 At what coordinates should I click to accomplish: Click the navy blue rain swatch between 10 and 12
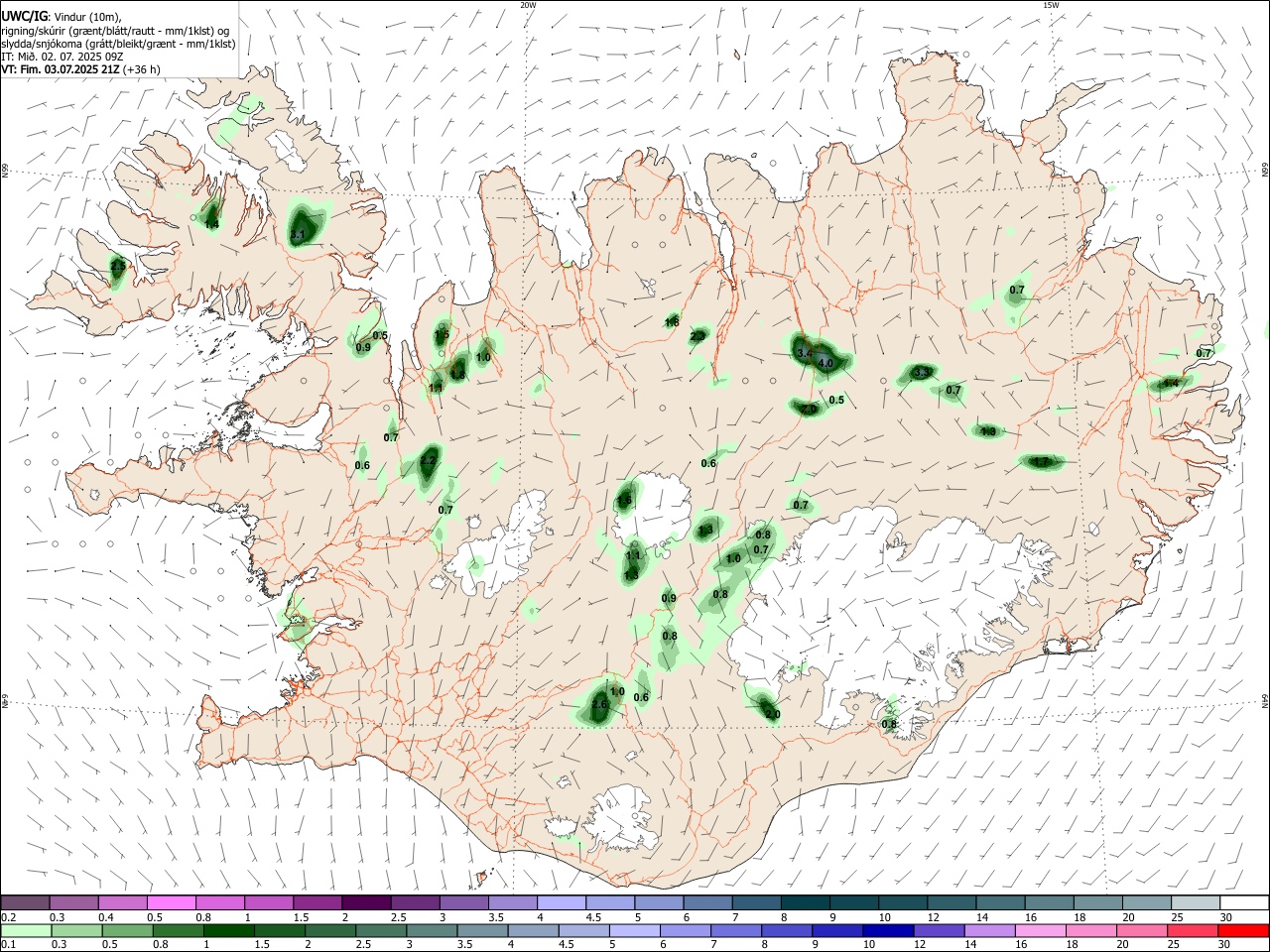coord(888,930)
